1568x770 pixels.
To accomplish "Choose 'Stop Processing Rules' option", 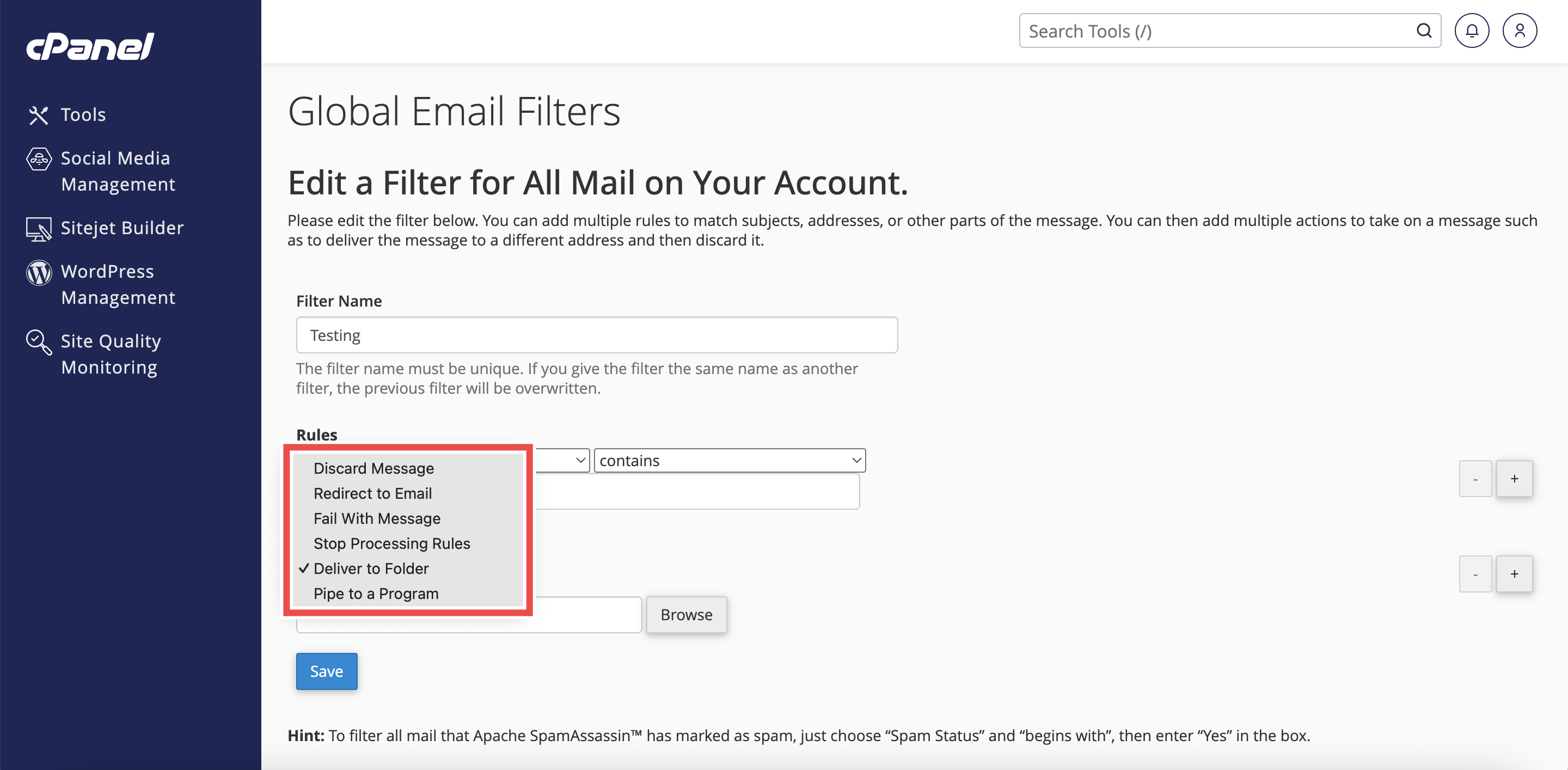I will pos(391,543).
